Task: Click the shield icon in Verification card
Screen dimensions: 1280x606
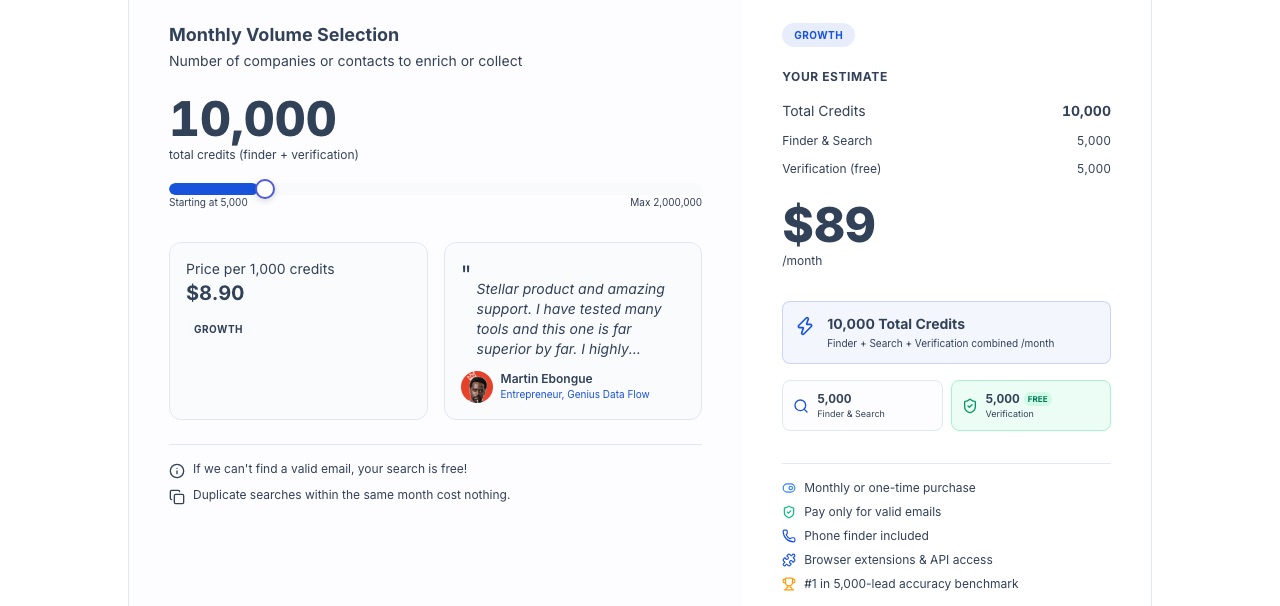Action: point(970,406)
